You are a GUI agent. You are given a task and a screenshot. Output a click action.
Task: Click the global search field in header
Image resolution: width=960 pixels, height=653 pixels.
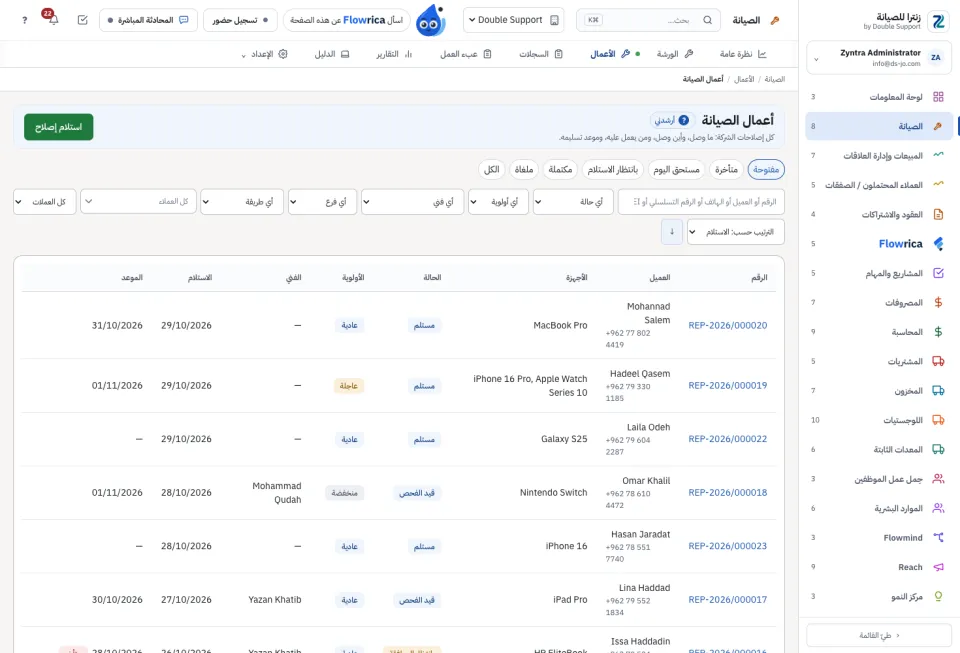[x=648, y=20]
